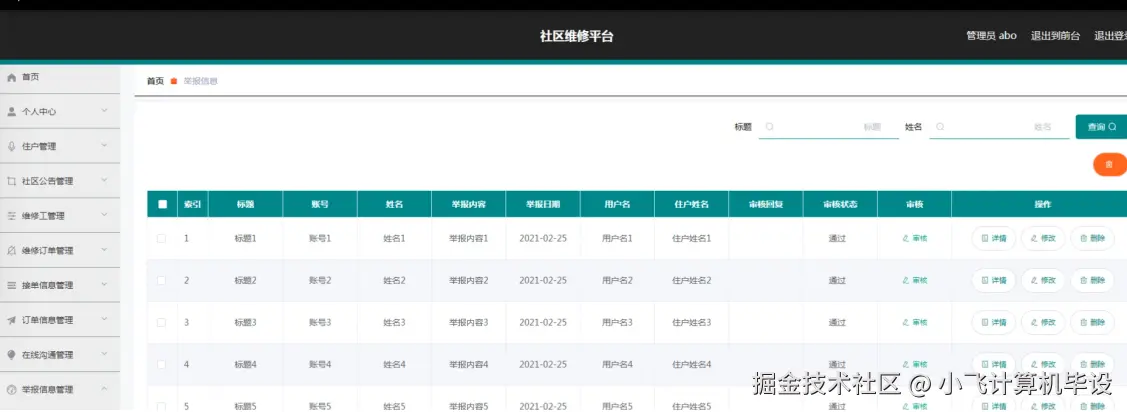This screenshot has width=1127, height=412.
Task: Click the home icon in sidebar
Action: 11,78
